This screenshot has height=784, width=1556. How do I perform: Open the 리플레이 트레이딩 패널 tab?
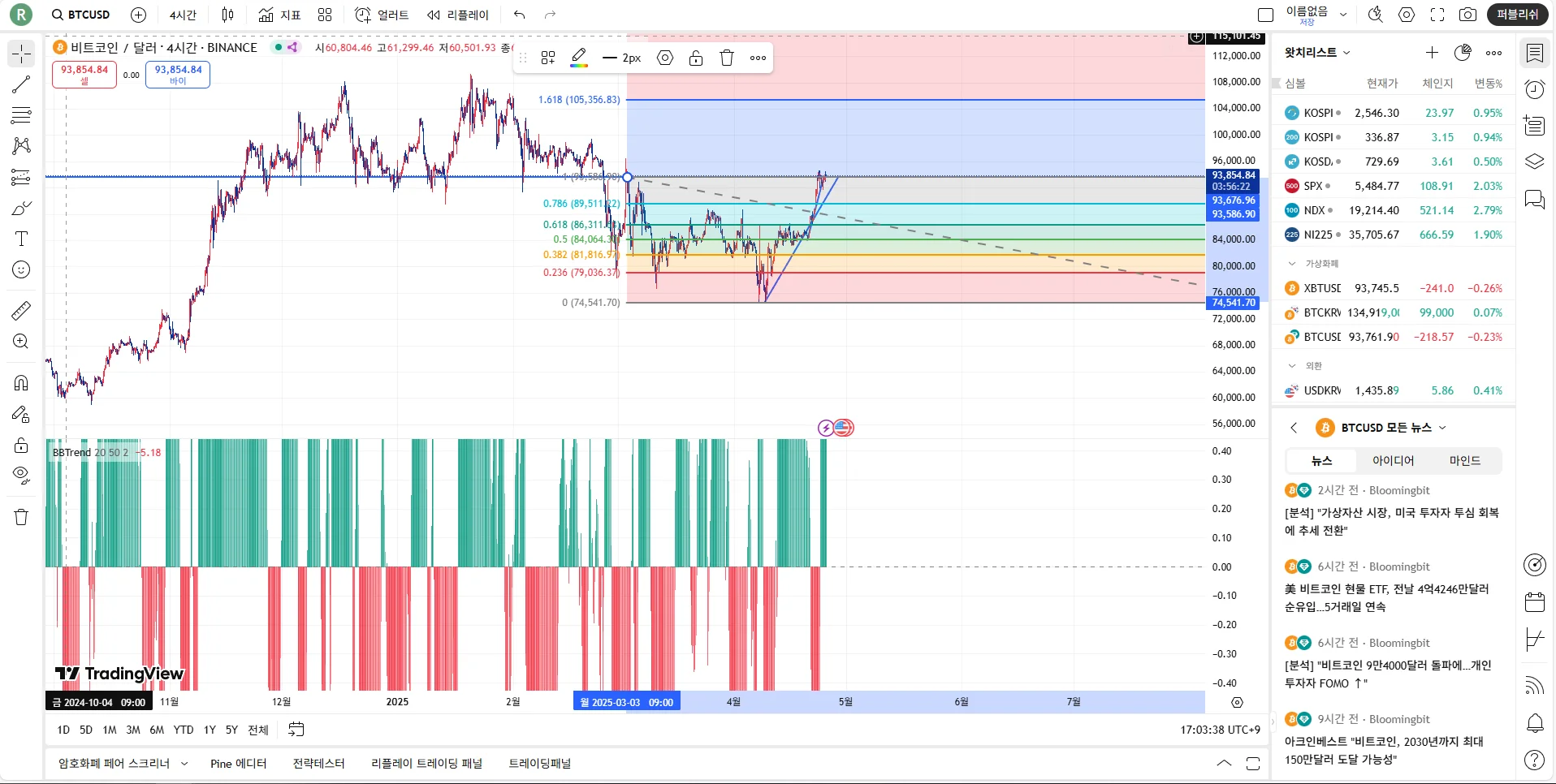click(426, 764)
